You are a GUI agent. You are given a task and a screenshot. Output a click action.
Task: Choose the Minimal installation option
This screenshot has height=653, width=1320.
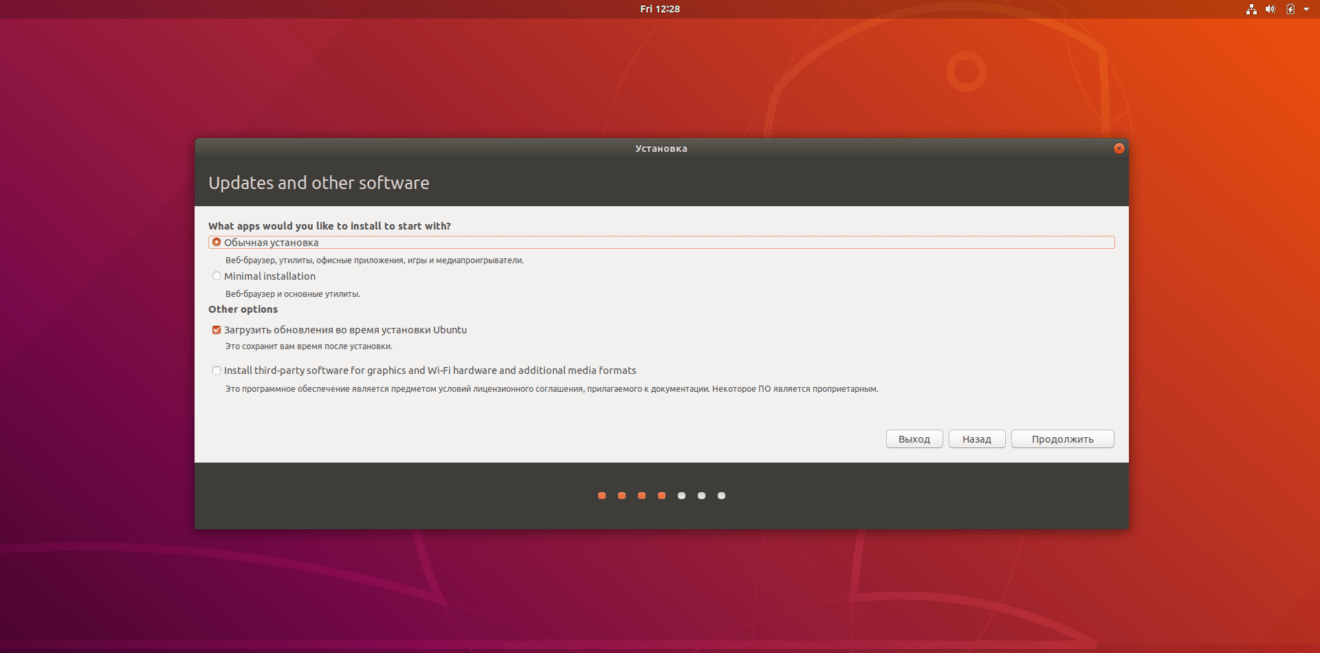(216, 276)
